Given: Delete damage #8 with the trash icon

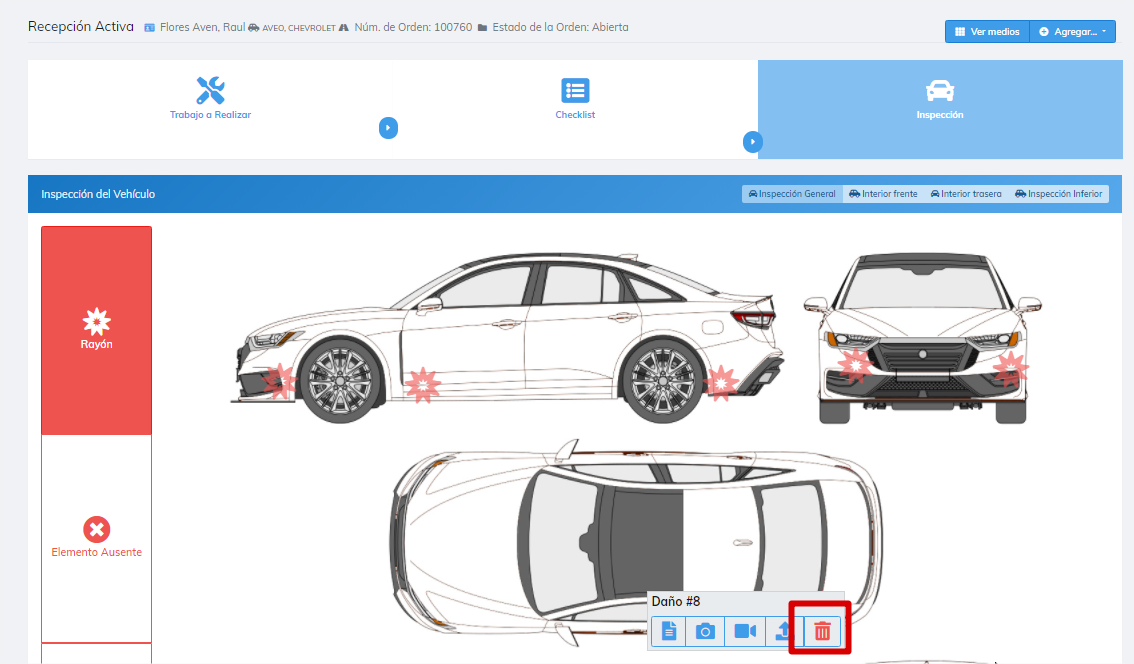Looking at the screenshot, I should pos(821,631).
